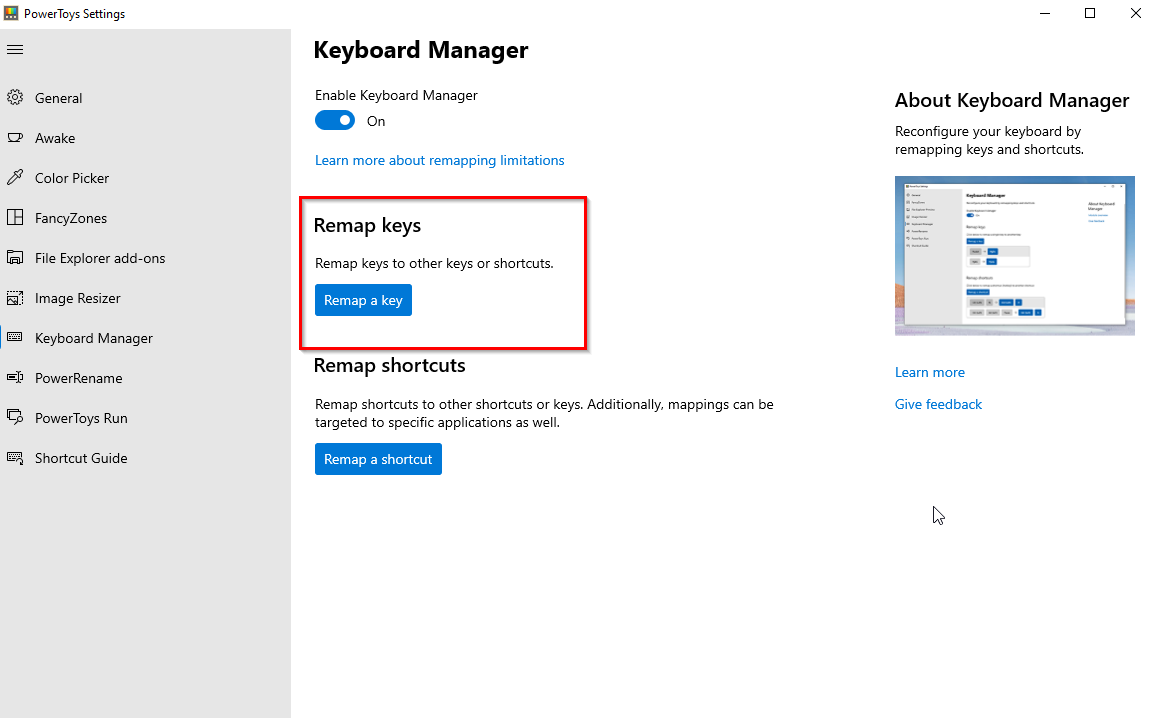1156x718 pixels.
Task: Click the Remap shortcuts heading text
Action: coord(389,366)
